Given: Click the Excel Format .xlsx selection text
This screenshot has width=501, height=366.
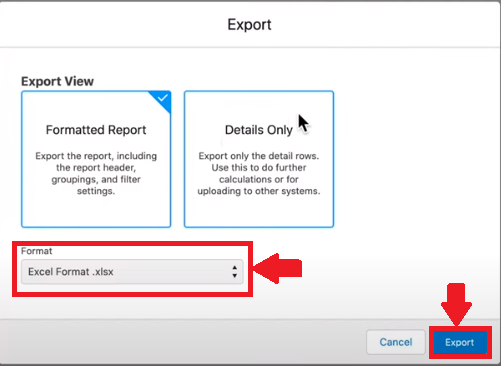Looking at the screenshot, I should tap(71, 272).
